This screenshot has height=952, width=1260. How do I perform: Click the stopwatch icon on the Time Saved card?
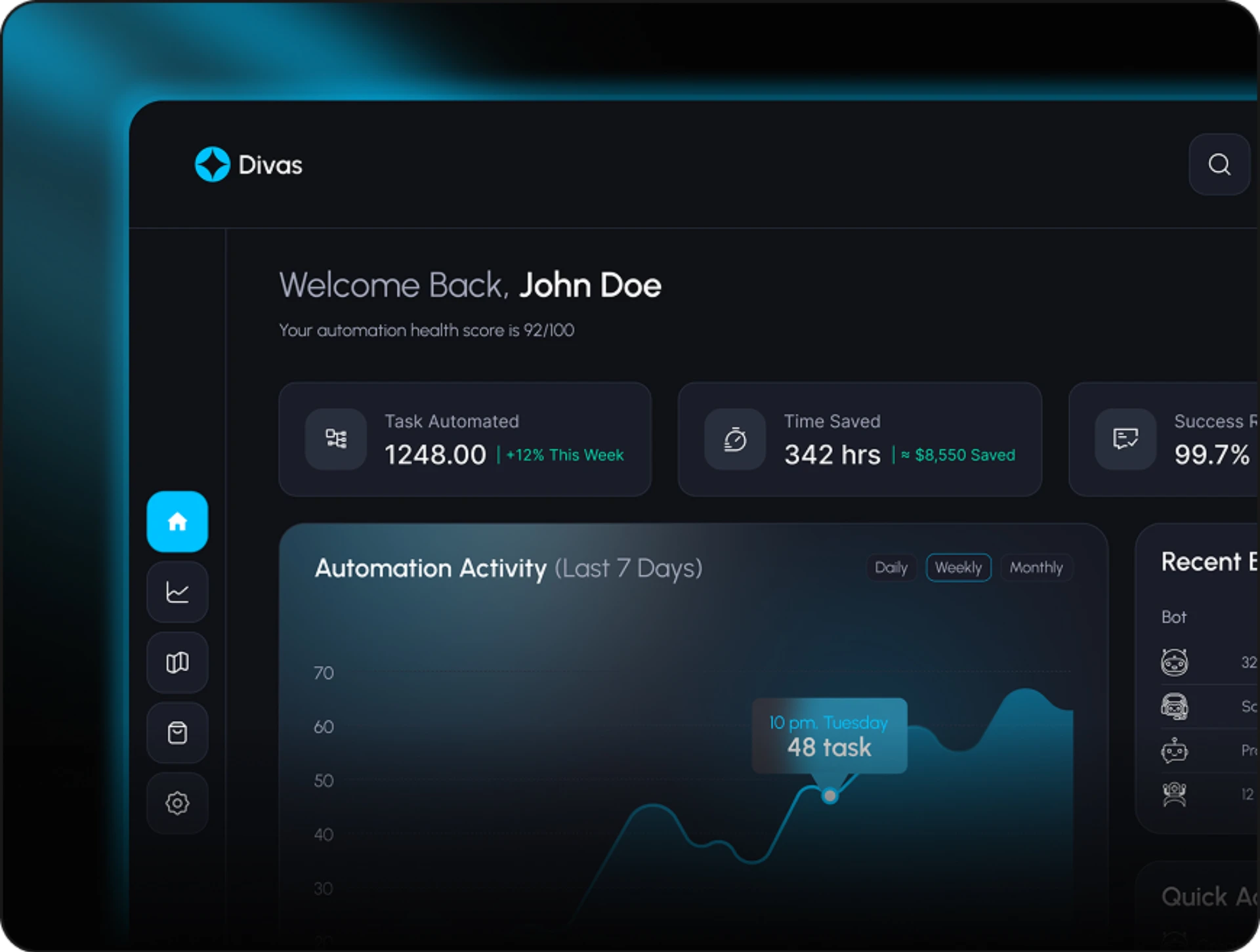[735, 440]
